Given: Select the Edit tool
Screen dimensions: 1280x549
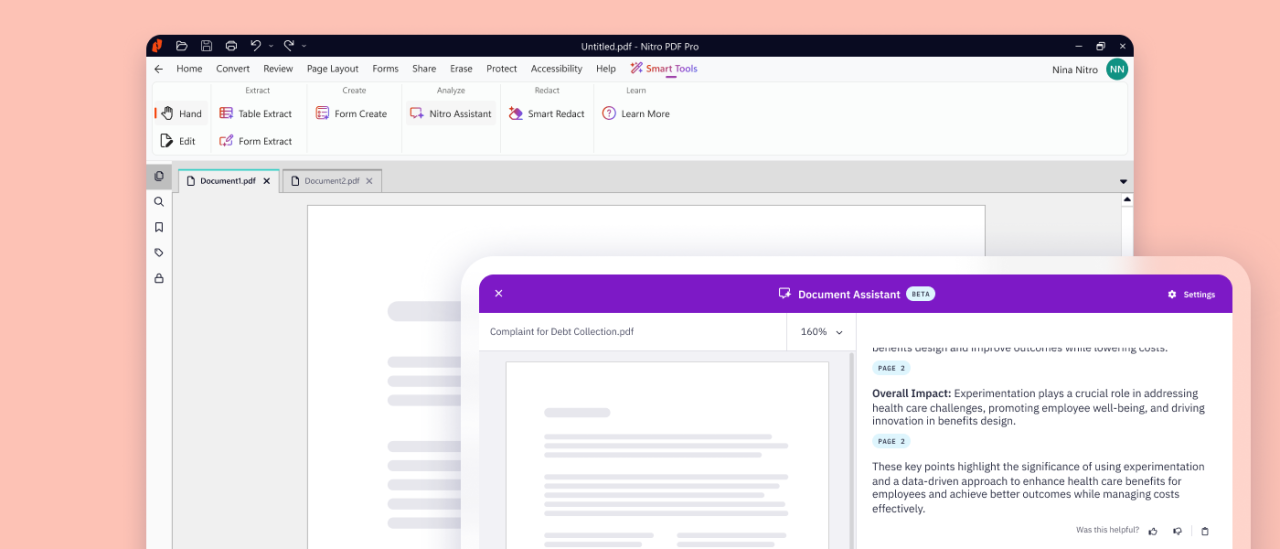Looking at the screenshot, I should point(178,141).
